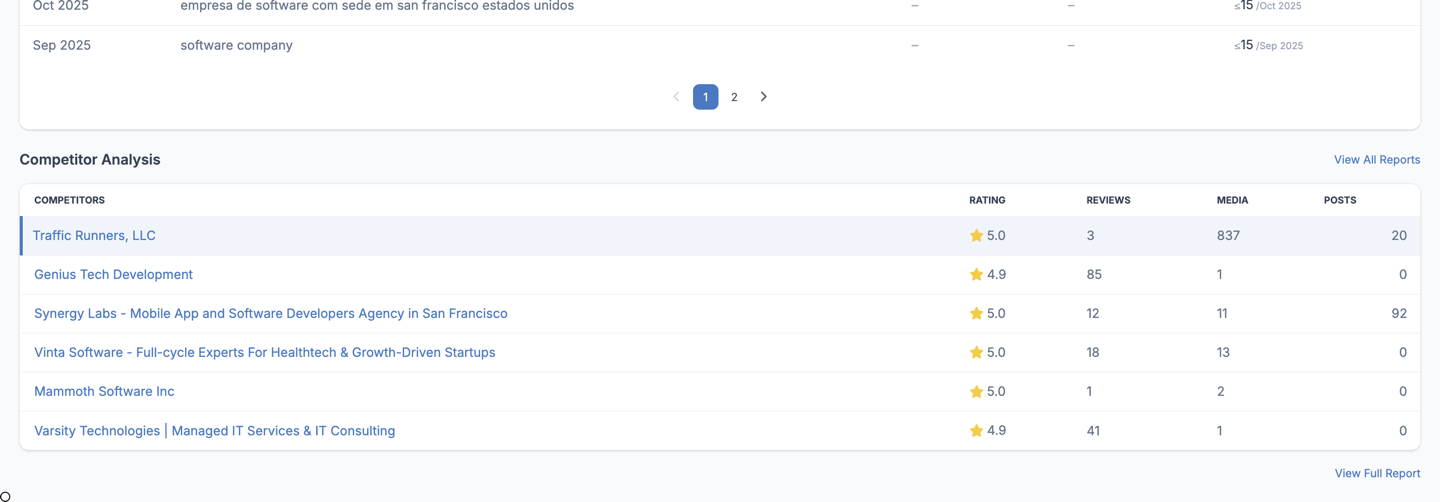Select page 1 in pagination

[705, 97]
